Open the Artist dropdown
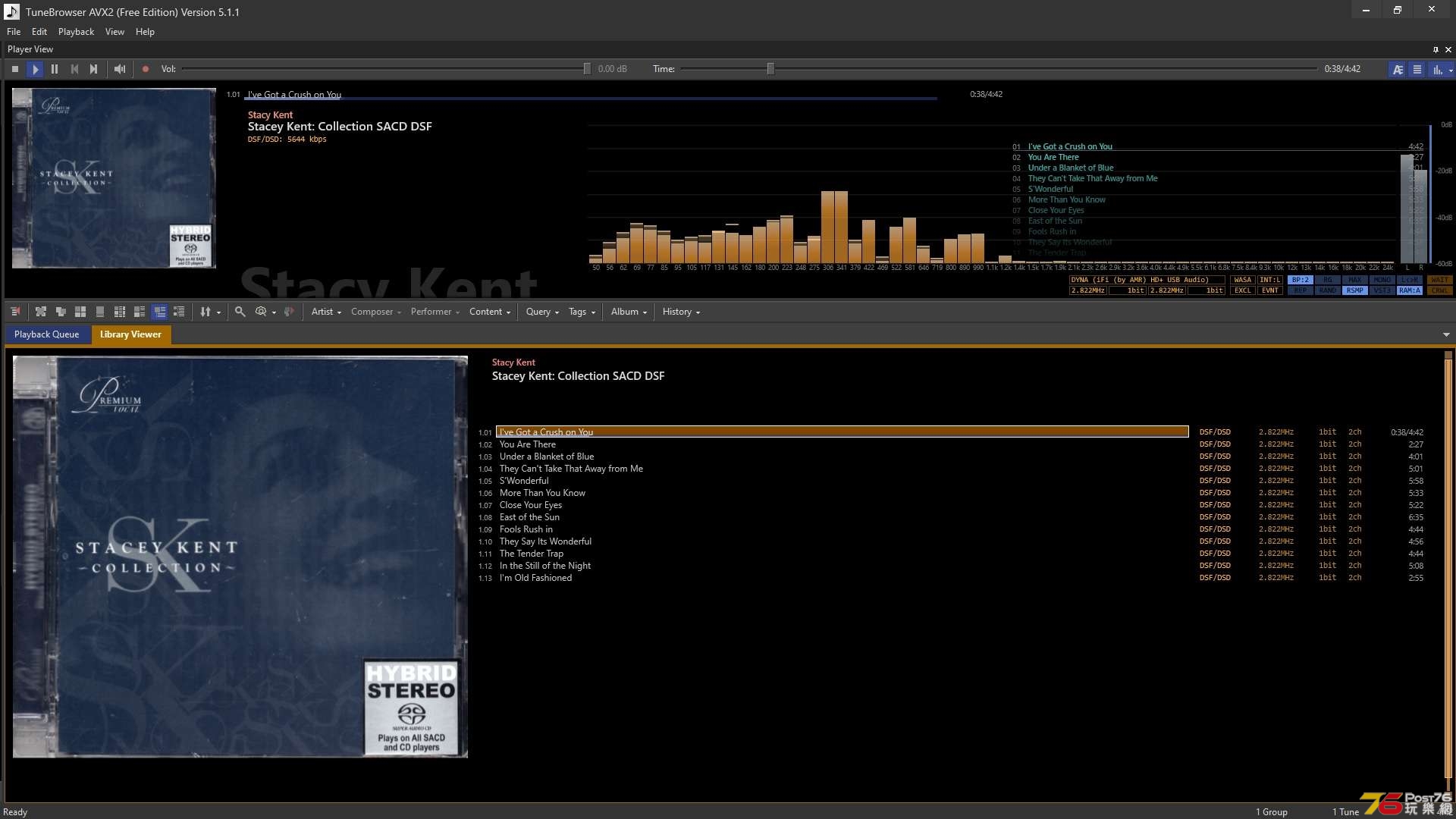 click(326, 312)
